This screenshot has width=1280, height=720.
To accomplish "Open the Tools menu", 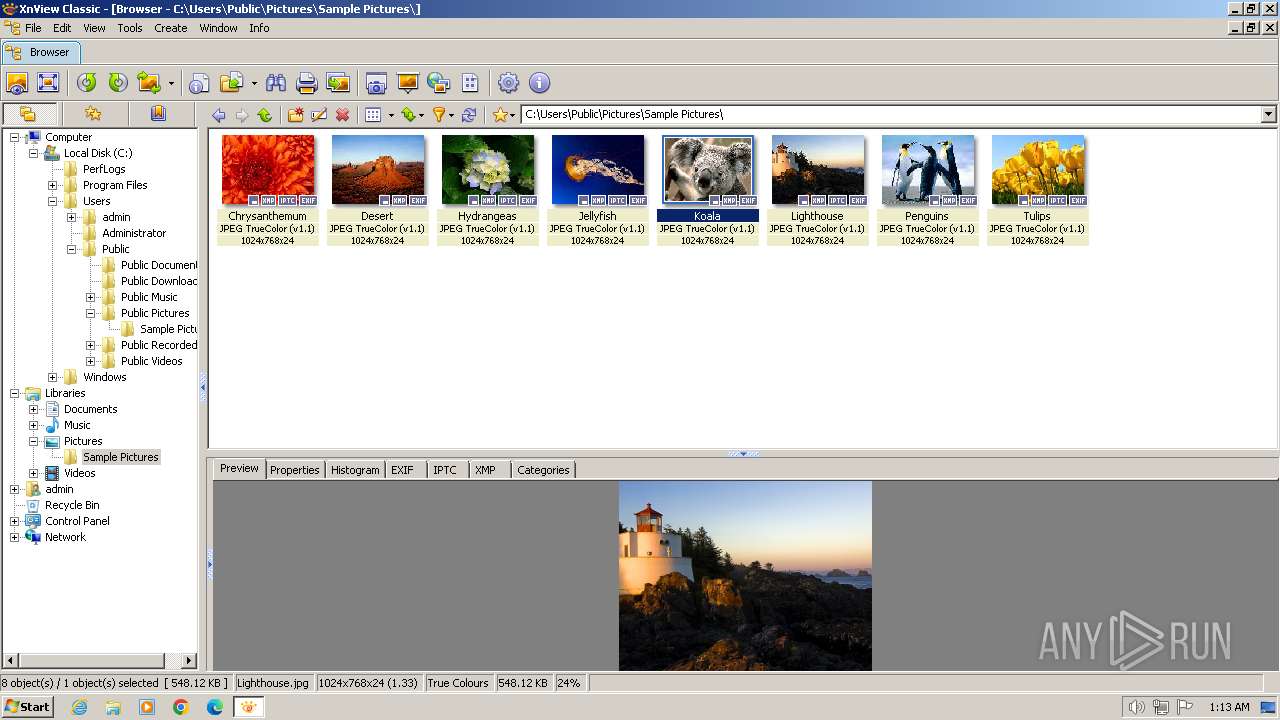I will click(x=130, y=28).
